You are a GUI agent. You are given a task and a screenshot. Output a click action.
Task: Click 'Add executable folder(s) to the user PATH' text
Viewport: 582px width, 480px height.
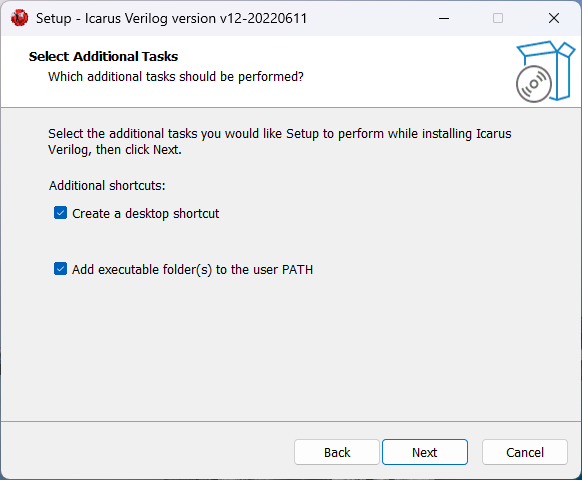point(192,270)
